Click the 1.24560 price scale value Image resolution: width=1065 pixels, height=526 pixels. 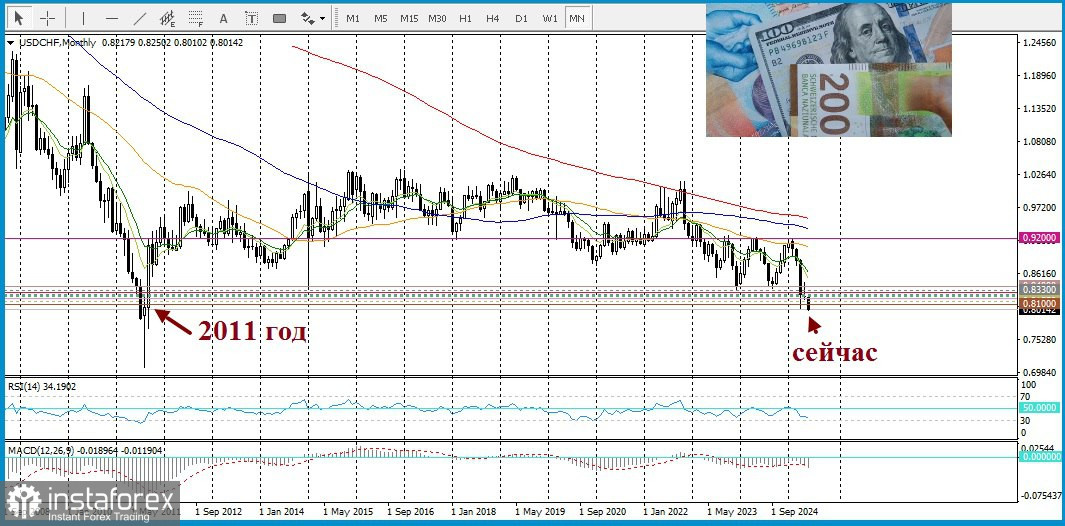pyautogui.click(x=1041, y=43)
